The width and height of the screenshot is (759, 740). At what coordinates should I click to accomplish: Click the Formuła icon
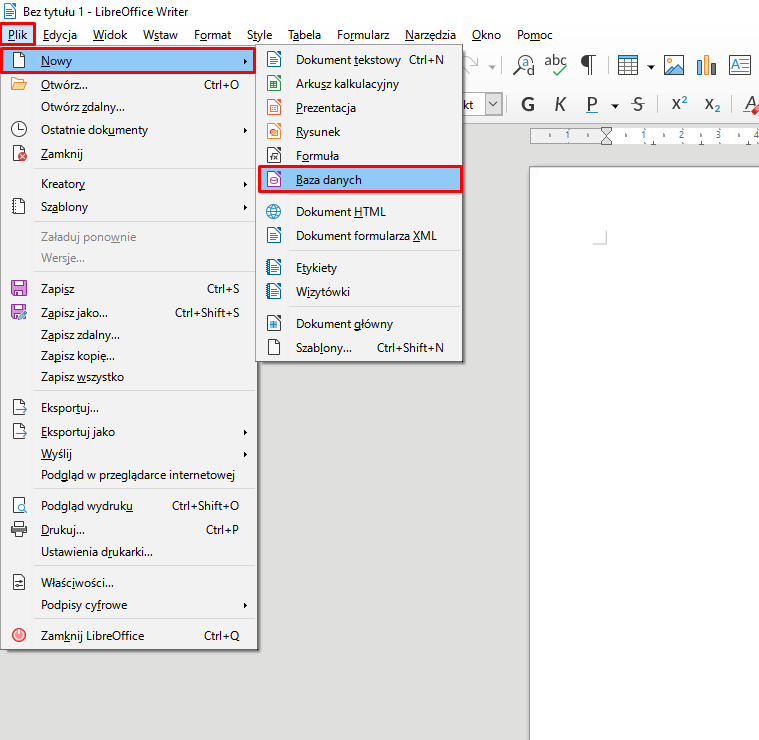pos(274,155)
